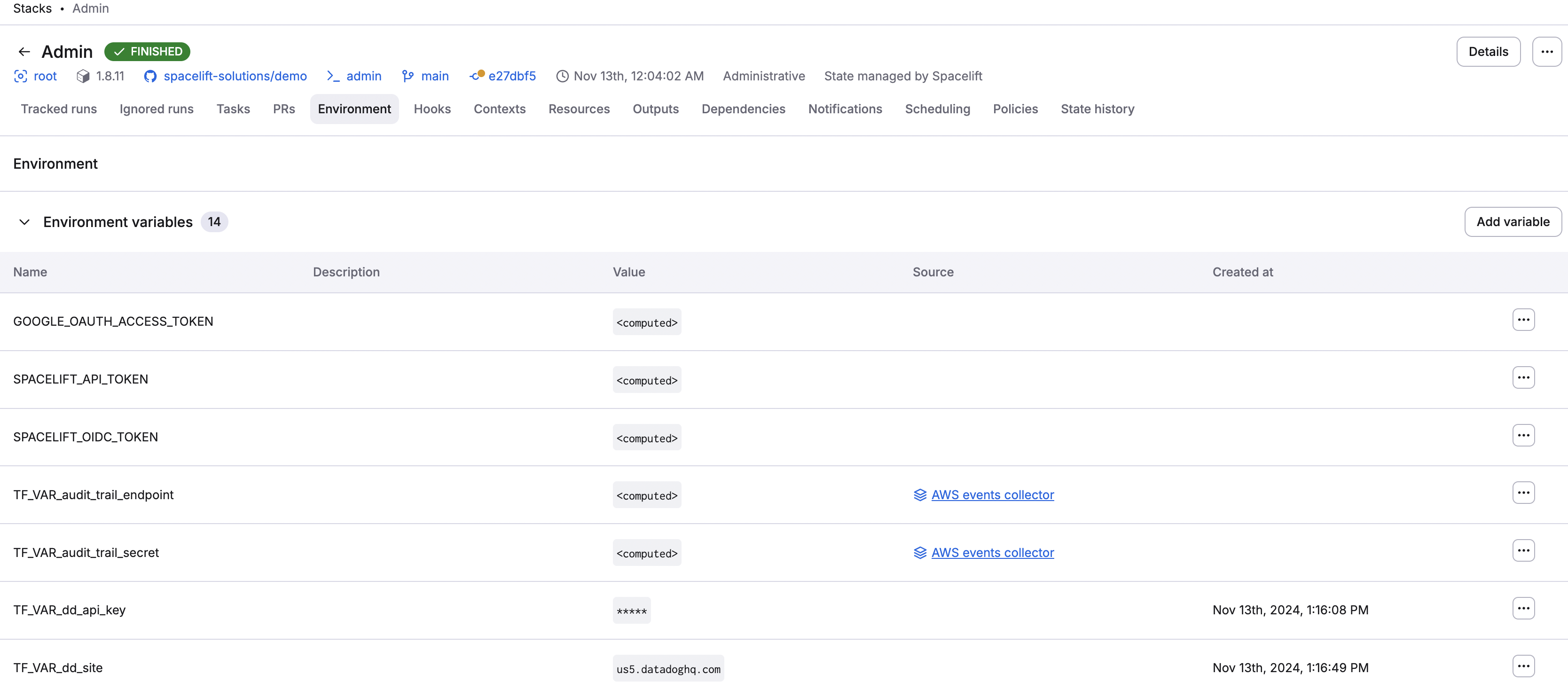Click the clock icon beside the run timestamp
The width and height of the screenshot is (1568, 690).
tap(563, 76)
